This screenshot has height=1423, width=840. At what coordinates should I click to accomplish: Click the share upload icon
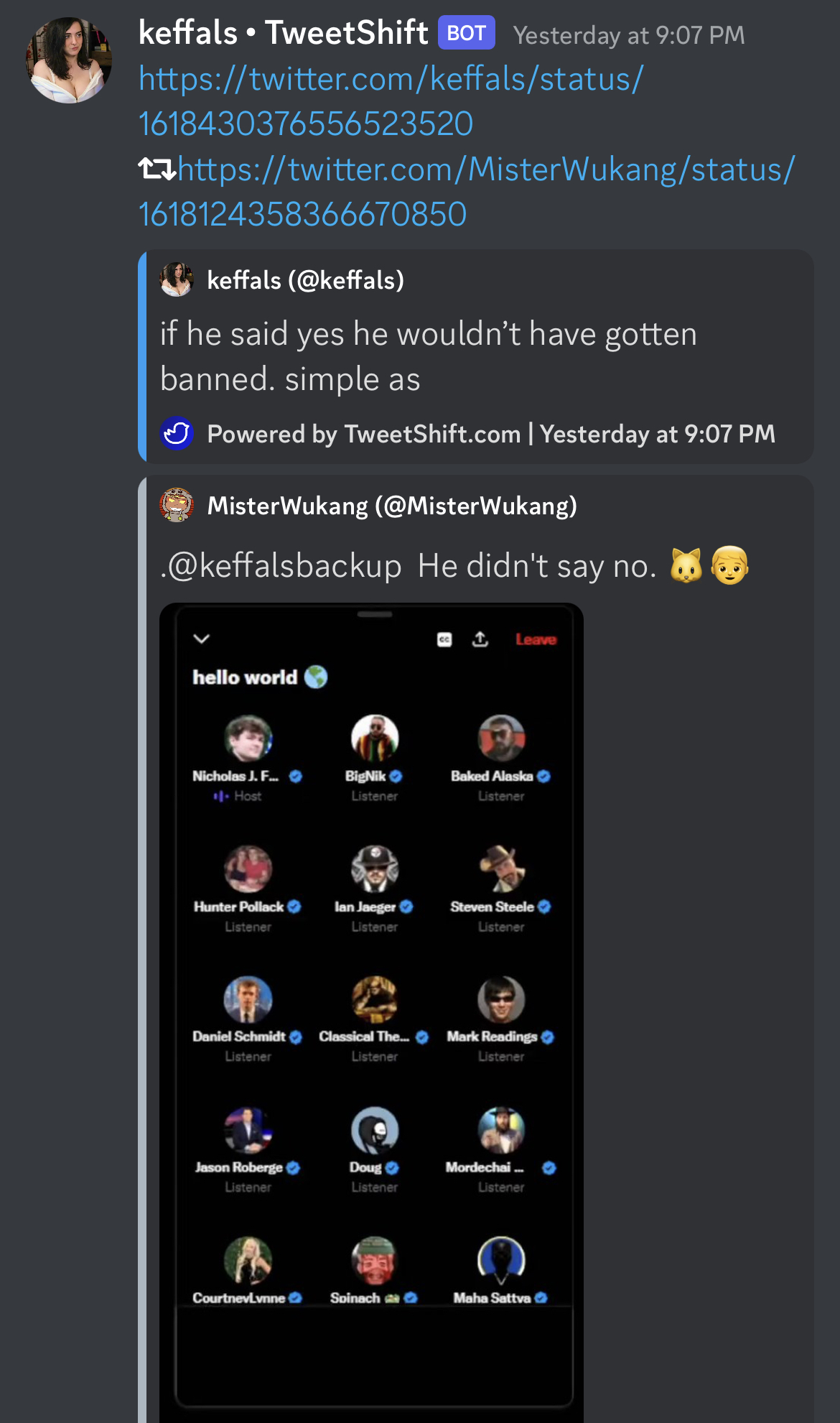pos(480,639)
